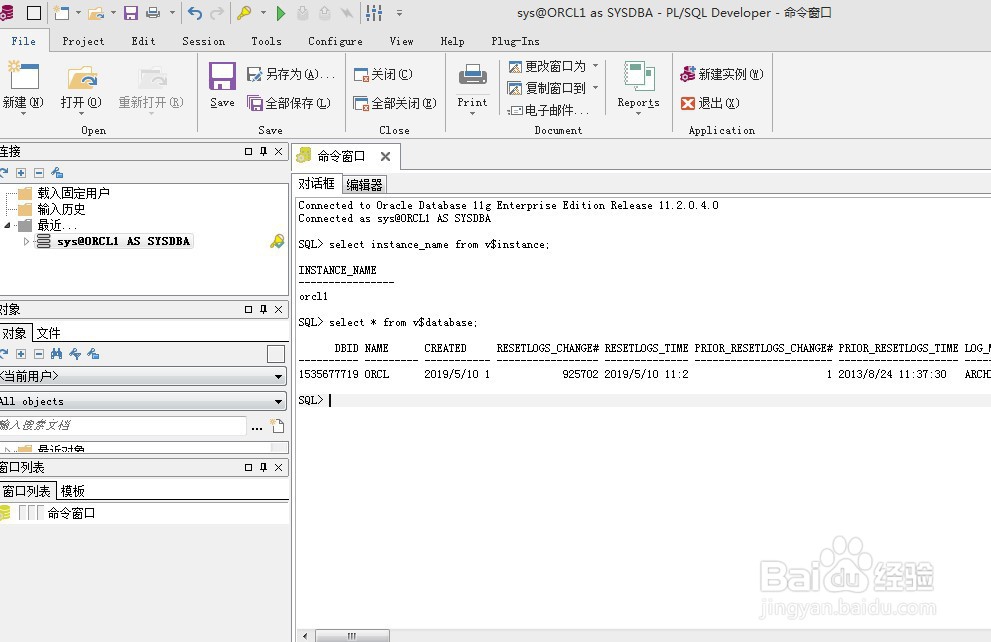Toggle the square box in 对象 toolbar
This screenshot has height=642, width=991.
click(x=276, y=354)
